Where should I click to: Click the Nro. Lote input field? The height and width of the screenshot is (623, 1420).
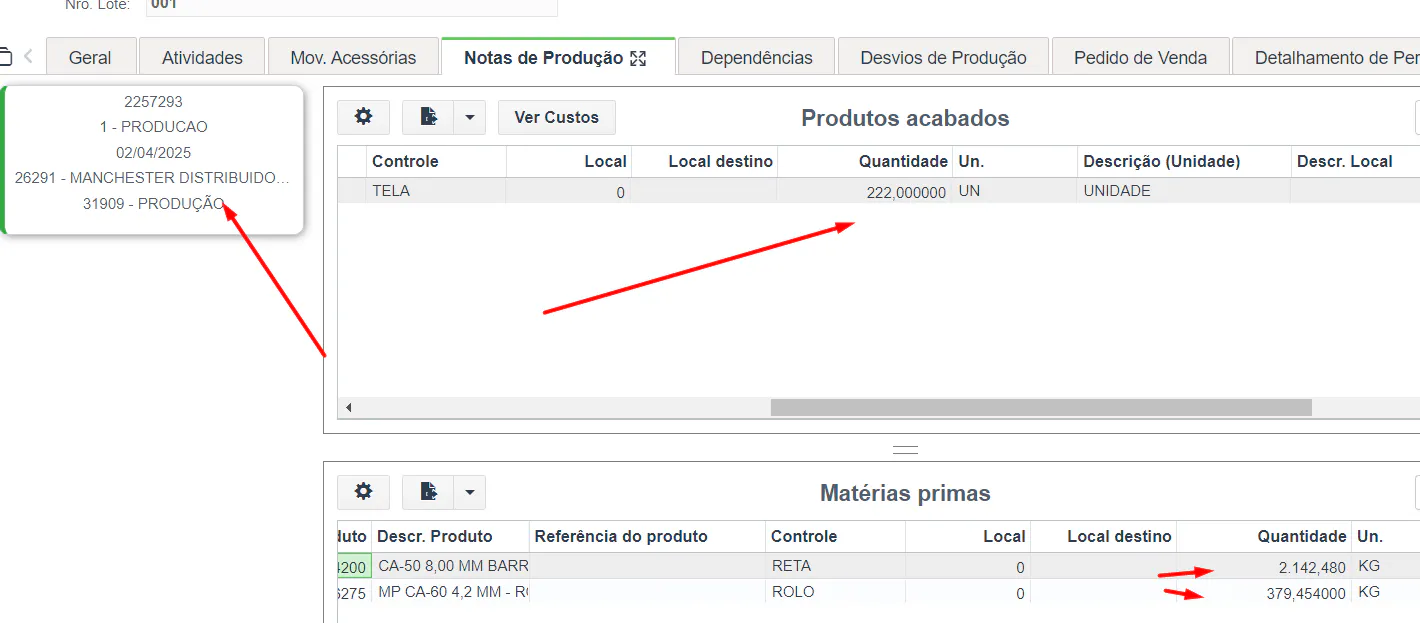point(351,6)
